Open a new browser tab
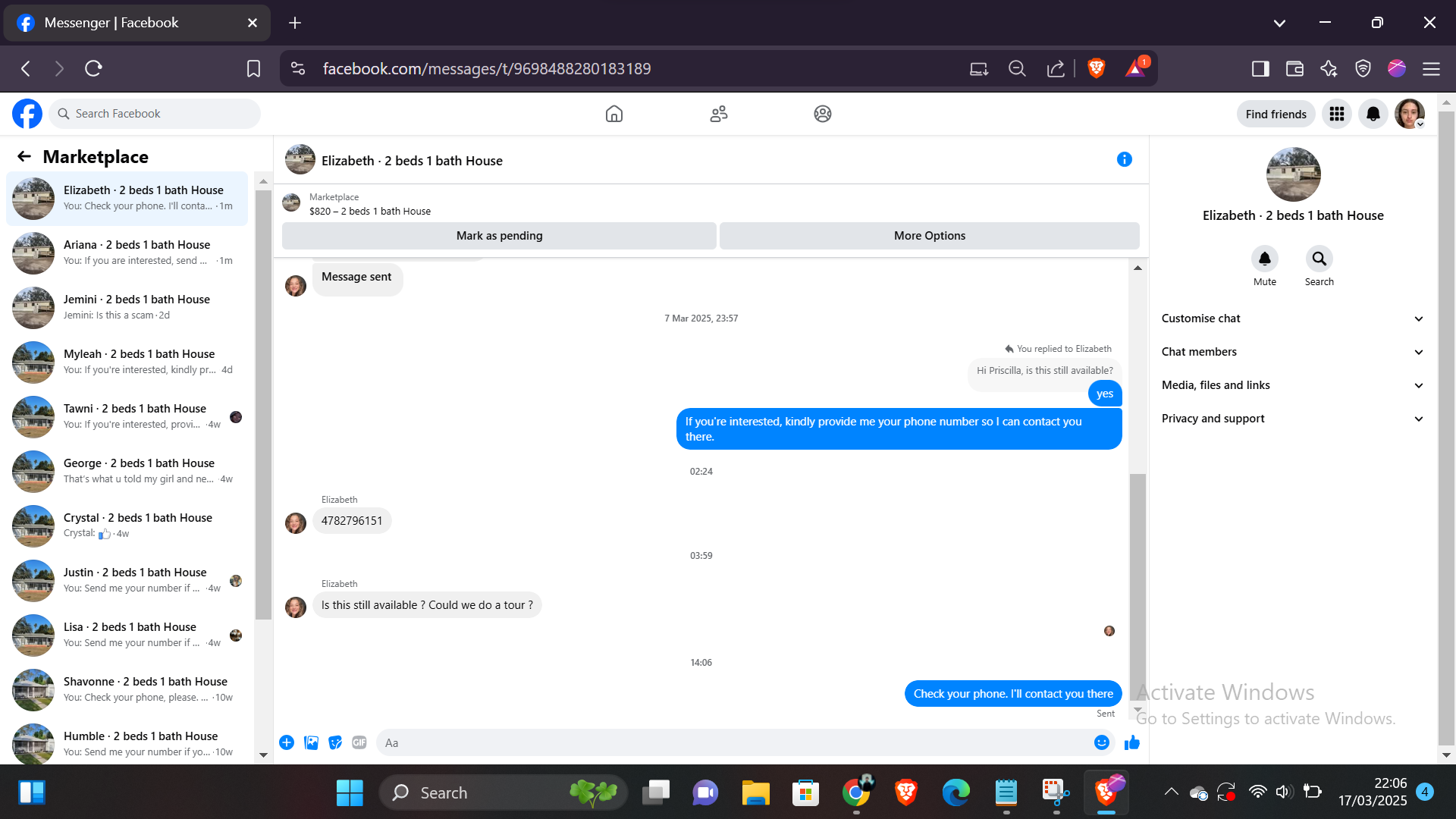This screenshot has height=819, width=1456. (295, 23)
